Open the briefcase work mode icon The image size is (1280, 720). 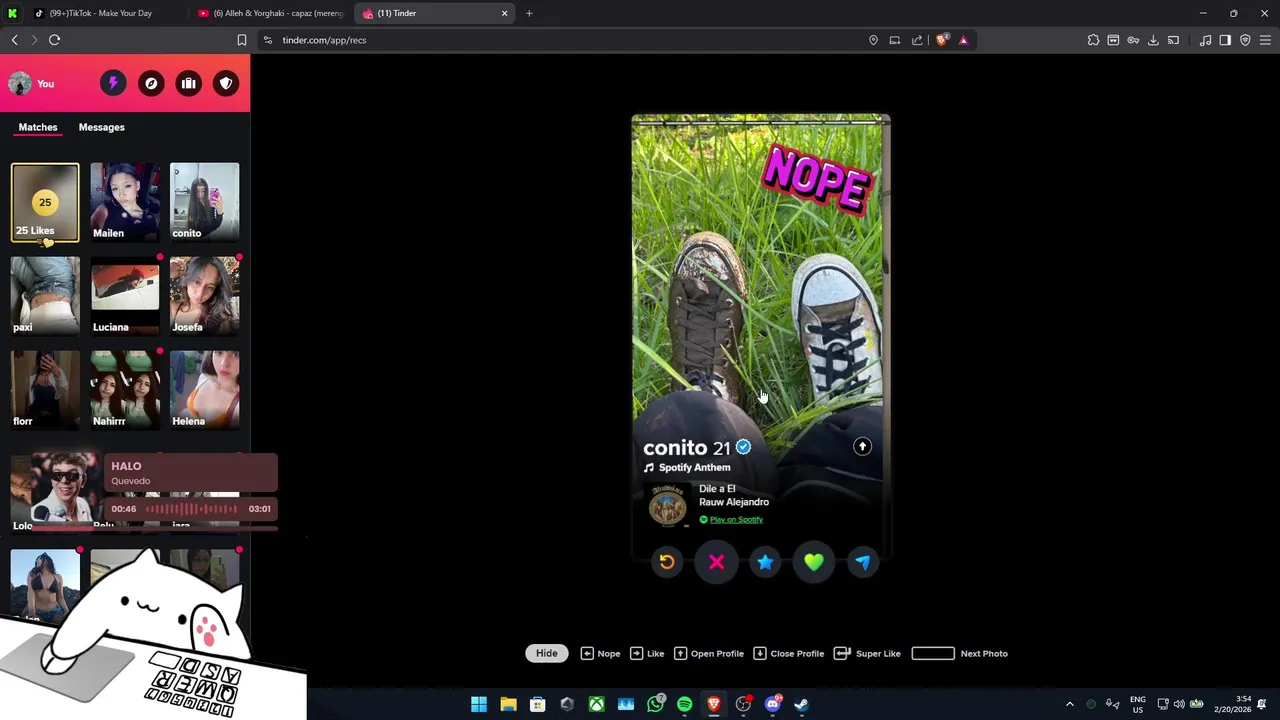click(189, 84)
